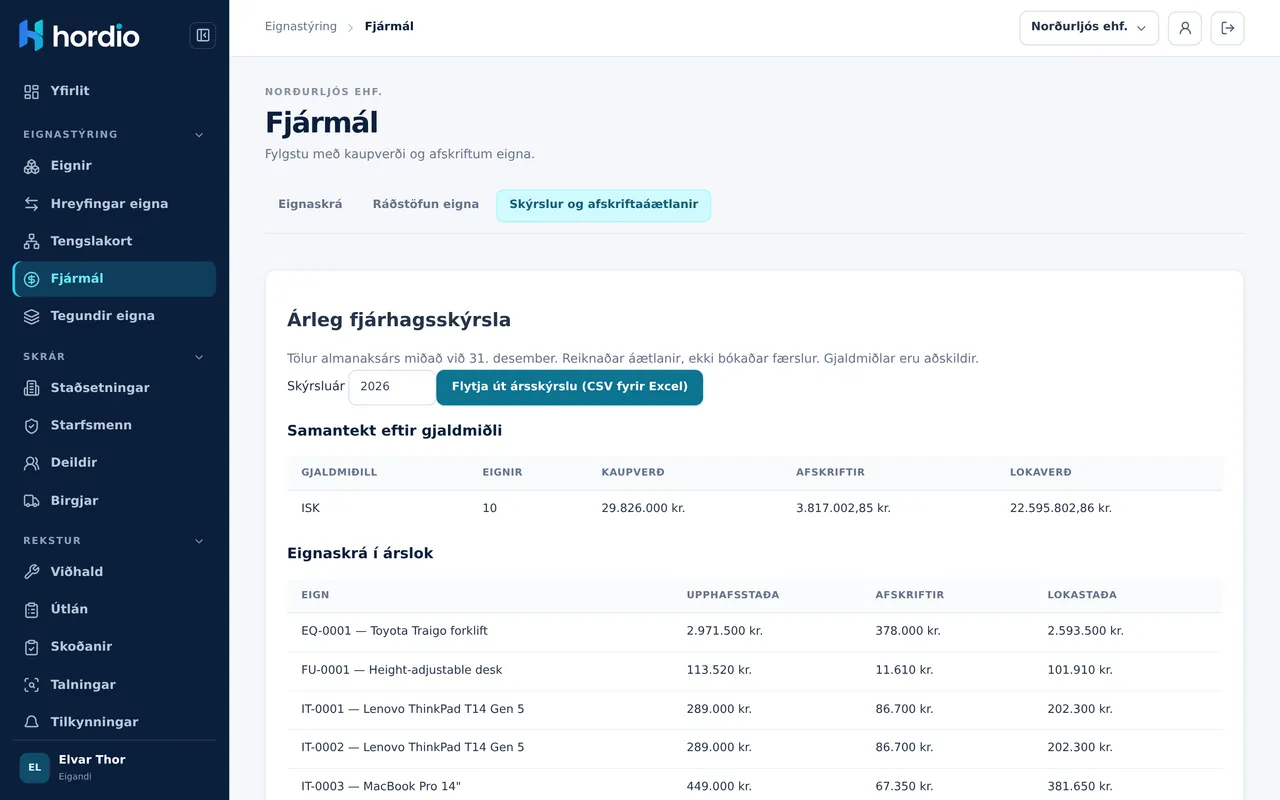Open Deildir users icon
The width and height of the screenshot is (1280, 800).
coord(32,463)
